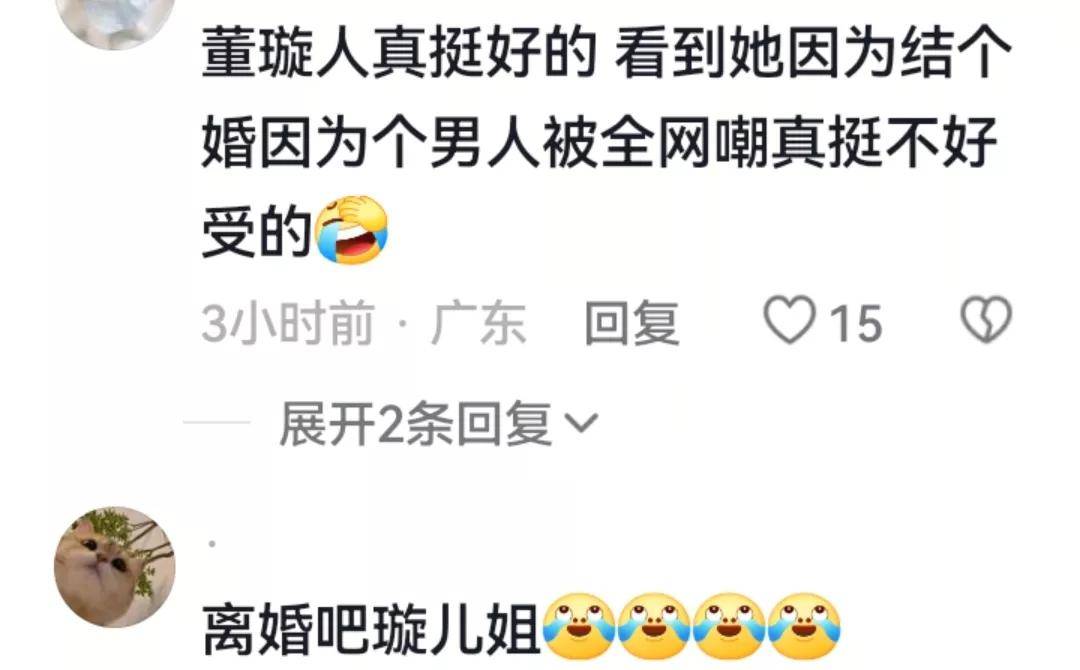Screen dimensions: 1080x670
Task: Open the username dot above 离婚吧璇儿姐
Action: click(212, 545)
